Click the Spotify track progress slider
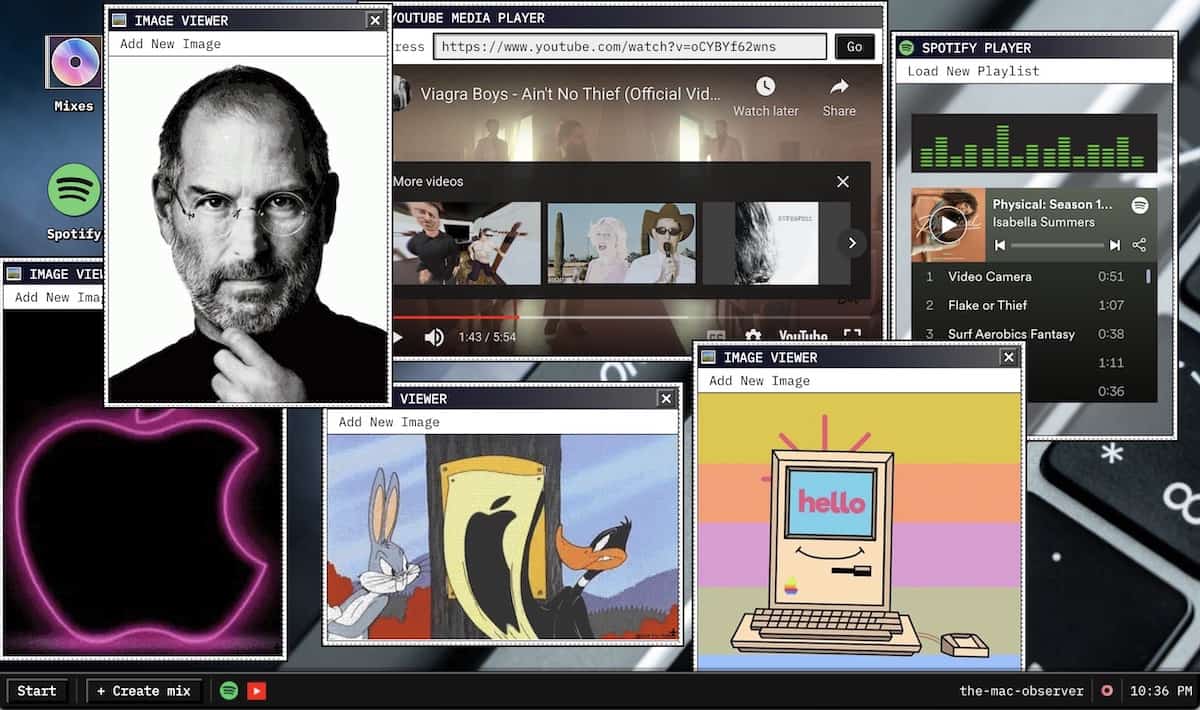Screen dimensions: 1200x710 pyautogui.click(x=1057, y=245)
